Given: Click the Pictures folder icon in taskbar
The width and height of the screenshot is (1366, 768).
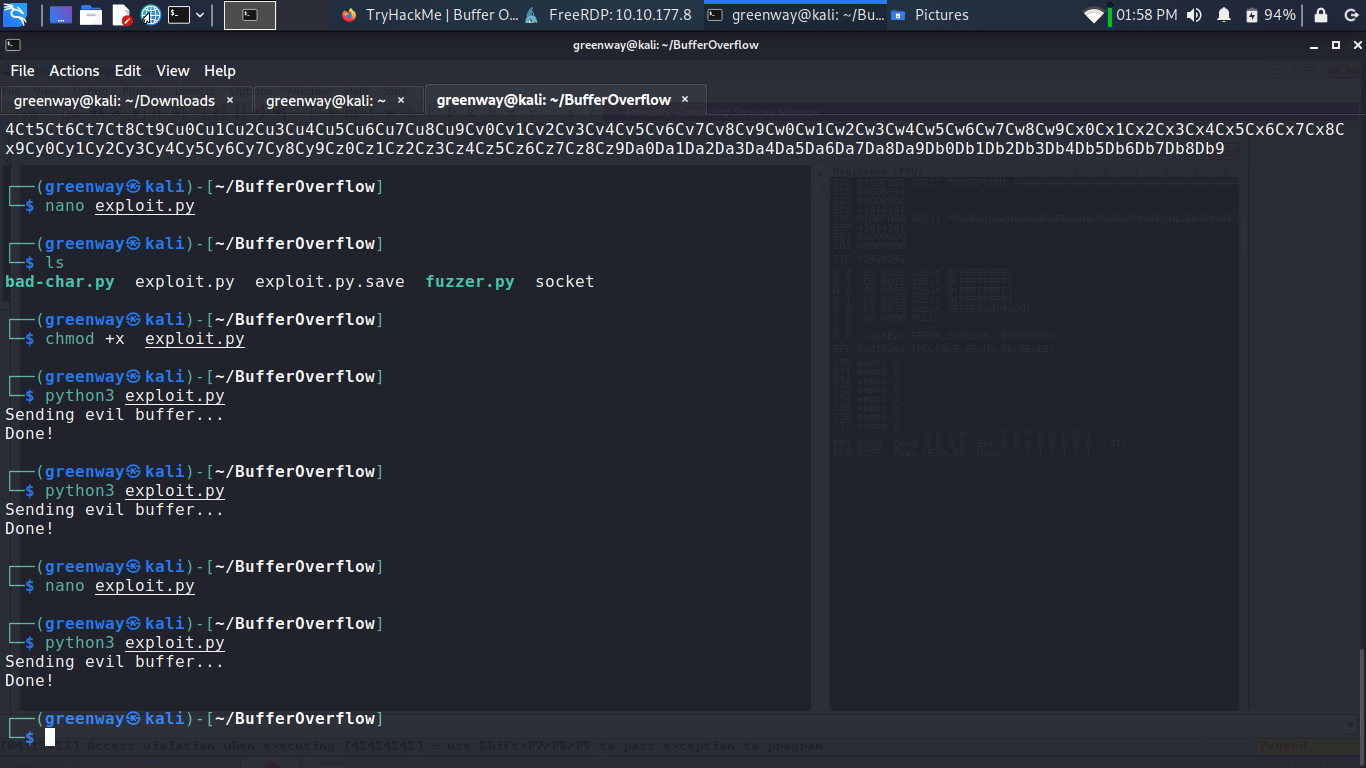Looking at the screenshot, I should point(898,15).
